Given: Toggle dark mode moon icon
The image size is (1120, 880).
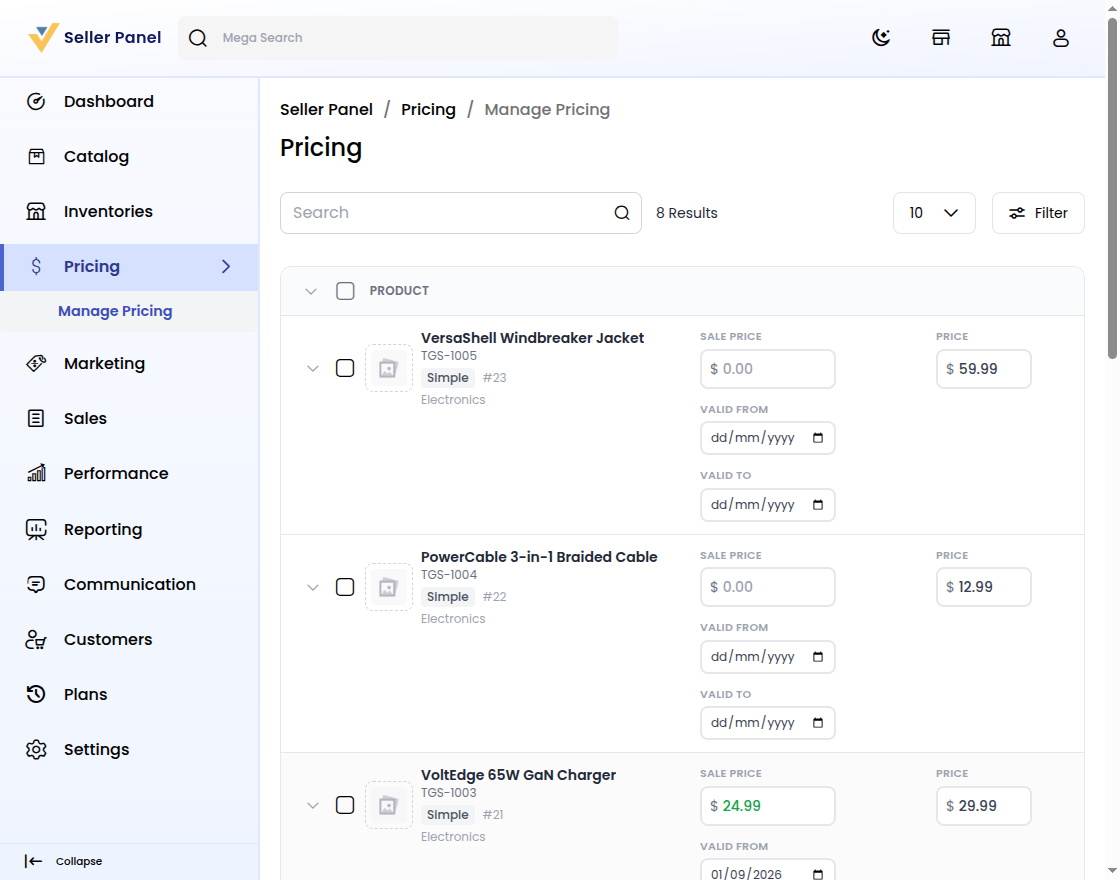Looking at the screenshot, I should point(881,38).
